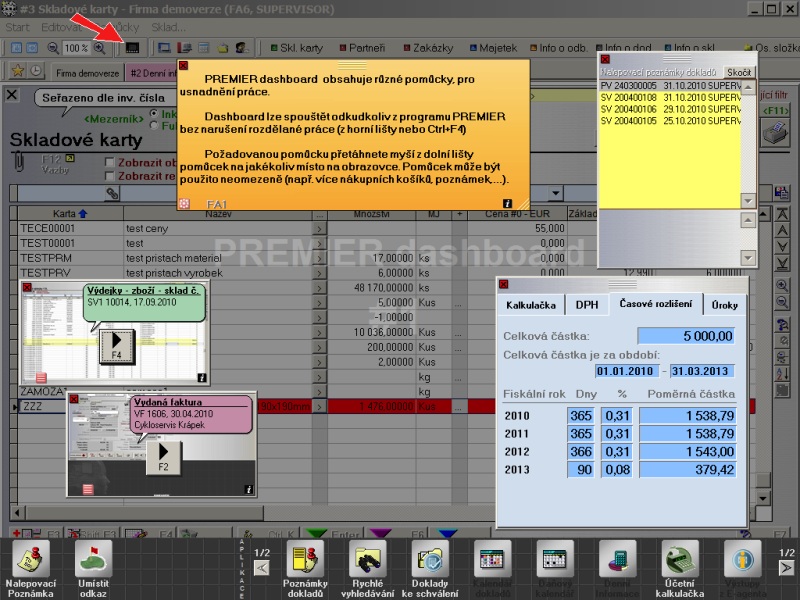Click the paperclip Vazby icon
Viewport: 800px width, 600px height.
coord(18,162)
